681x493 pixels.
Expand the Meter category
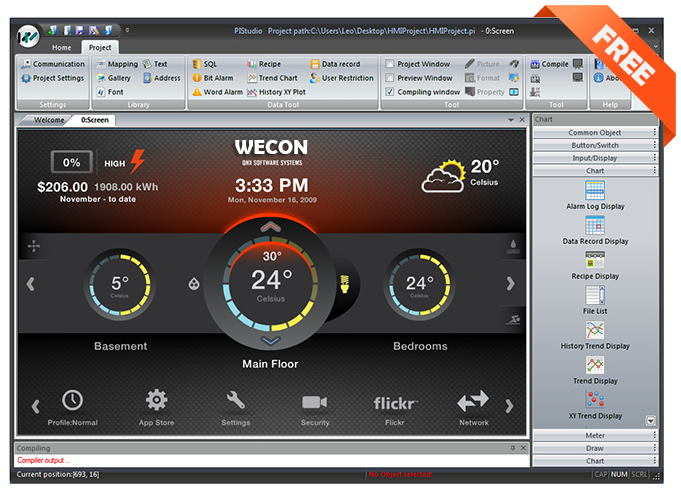coord(595,435)
